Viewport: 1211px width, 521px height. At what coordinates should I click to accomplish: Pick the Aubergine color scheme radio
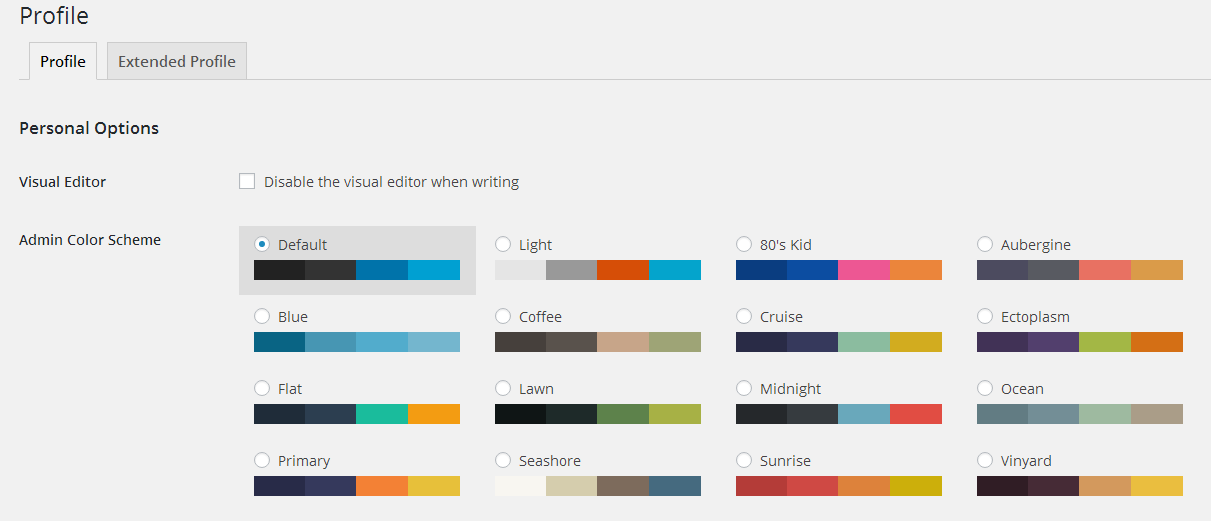985,244
